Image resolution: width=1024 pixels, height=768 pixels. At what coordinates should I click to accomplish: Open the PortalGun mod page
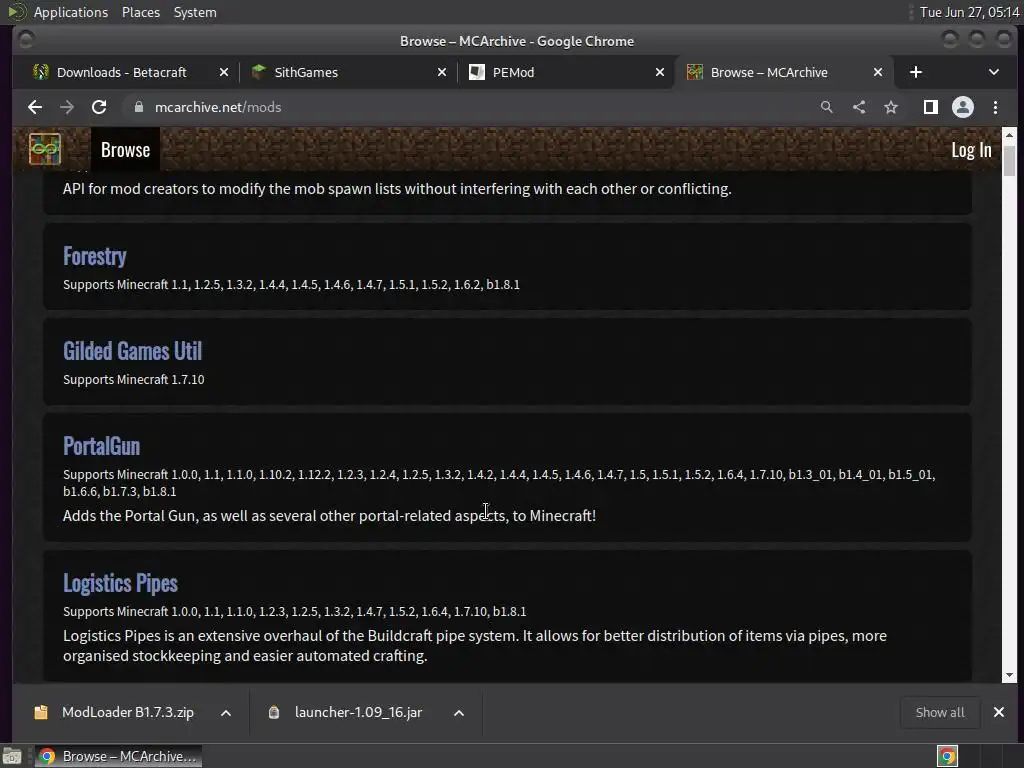(101, 446)
